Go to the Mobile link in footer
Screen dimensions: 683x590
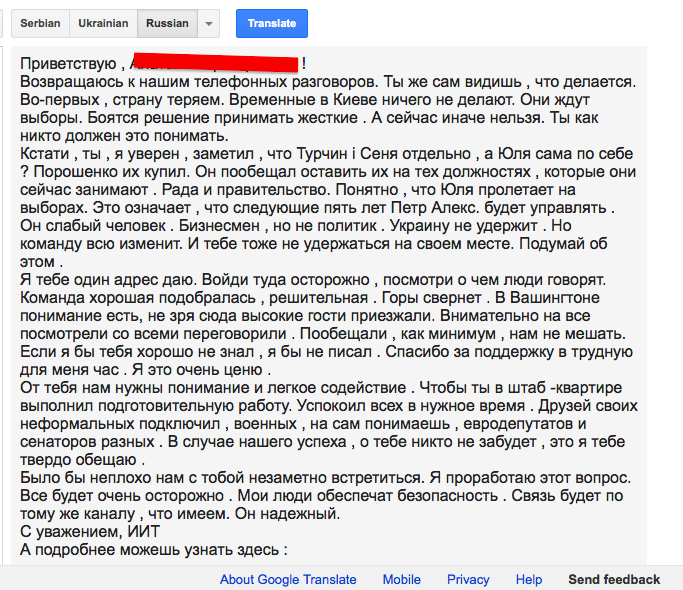tap(401, 579)
